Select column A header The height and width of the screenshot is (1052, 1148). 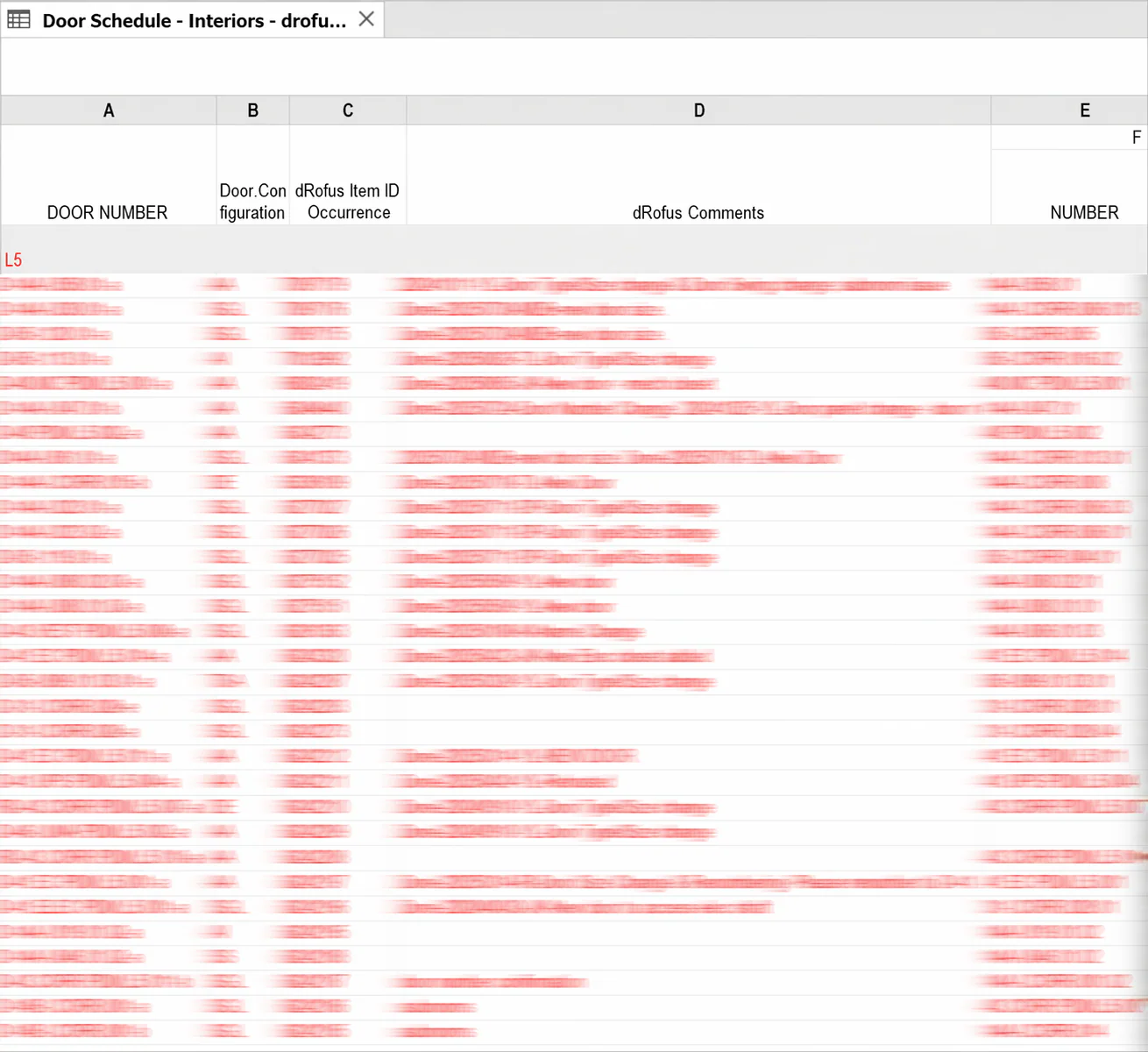pos(108,110)
